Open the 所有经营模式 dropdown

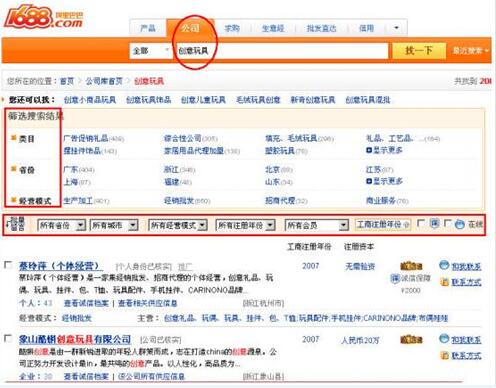tap(178, 225)
